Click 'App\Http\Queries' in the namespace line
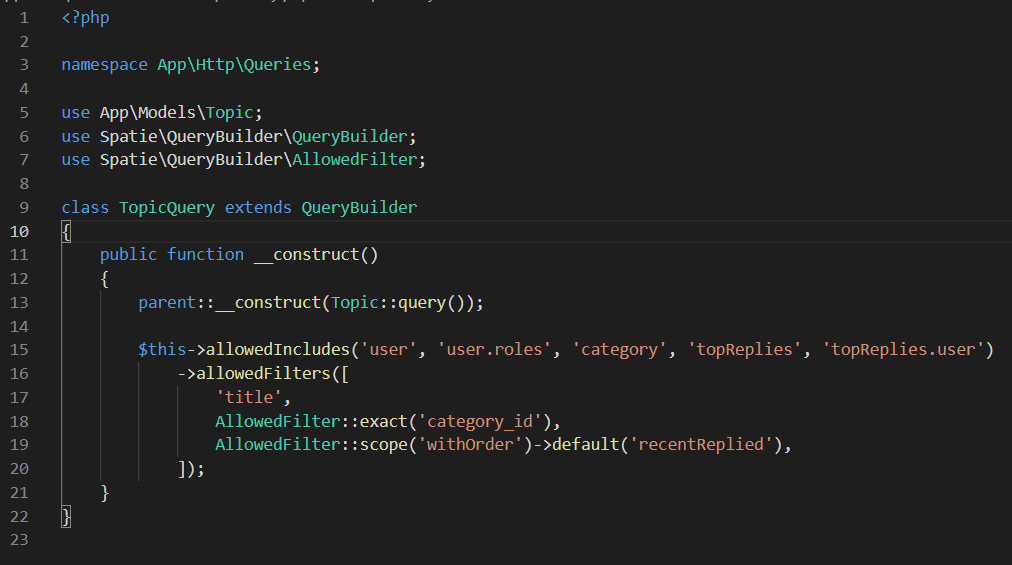Viewport: 1012px width, 565px height. (234, 65)
